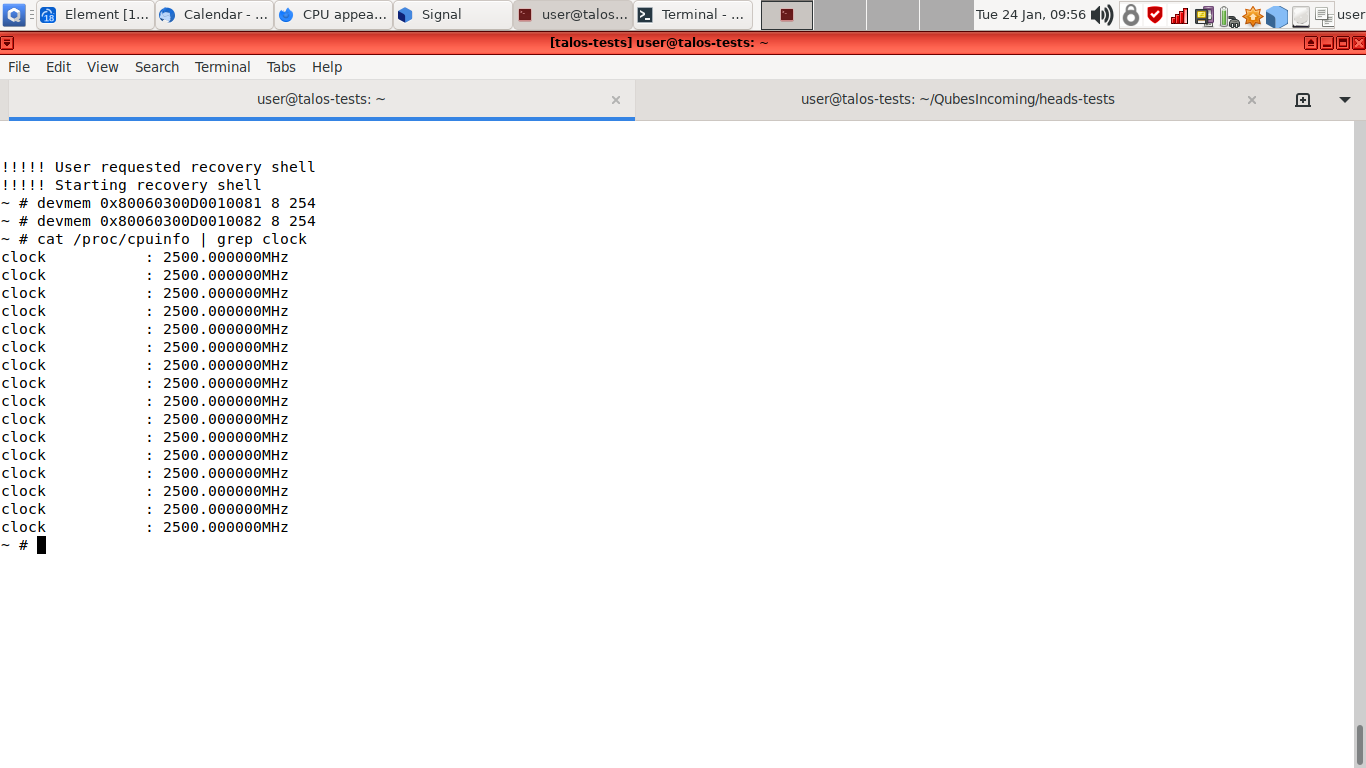Open the terminal window menu dropdown icon

click(x=7, y=43)
